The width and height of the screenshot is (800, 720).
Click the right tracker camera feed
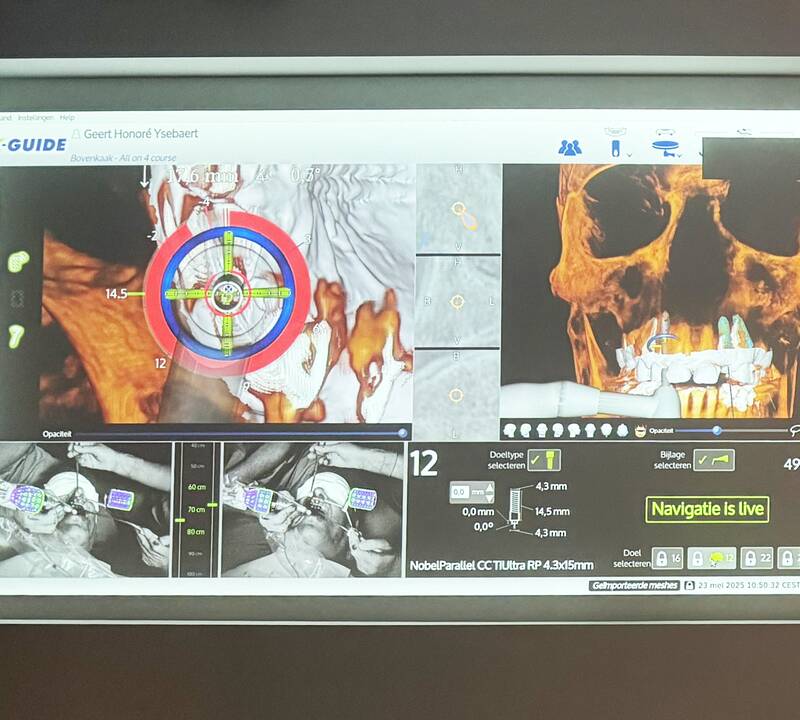(313, 510)
